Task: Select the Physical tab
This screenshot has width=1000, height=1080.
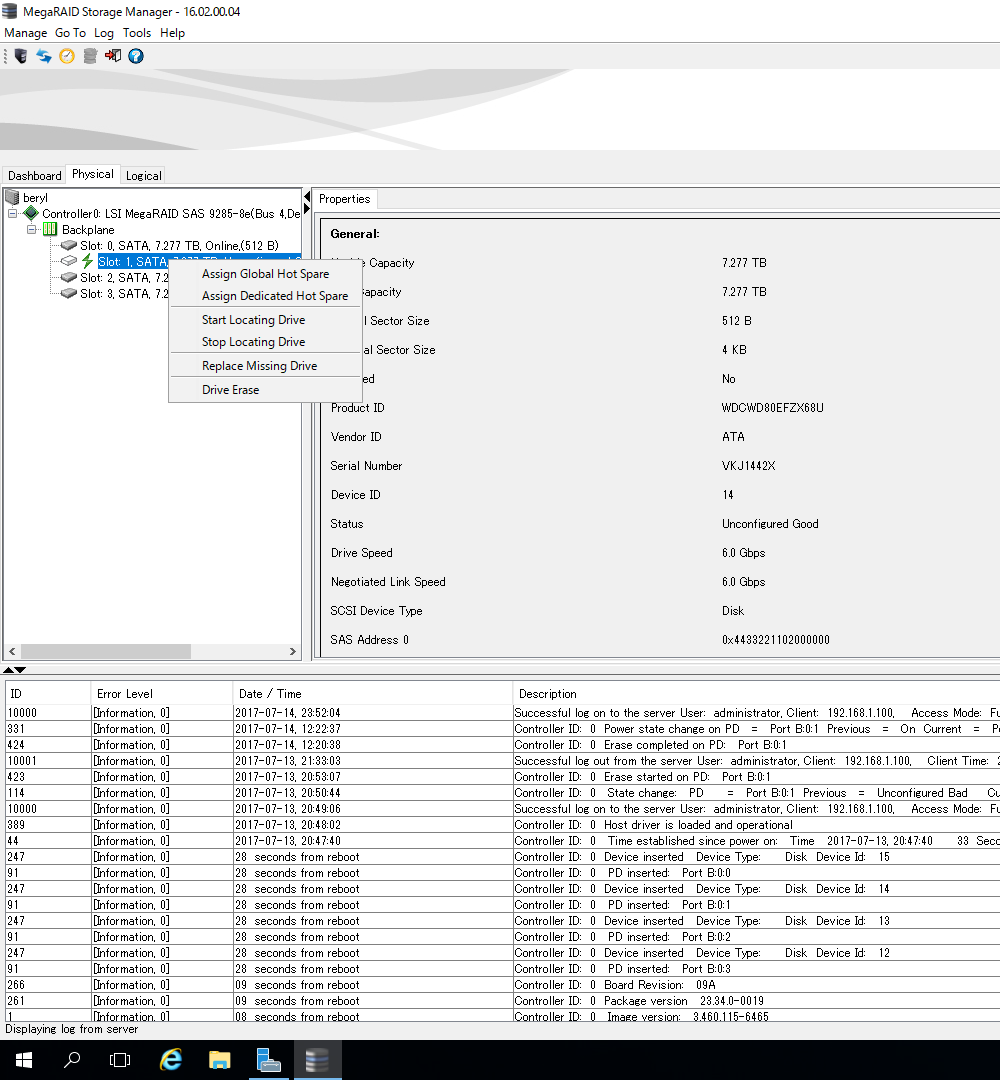Action: coord(93,174)
